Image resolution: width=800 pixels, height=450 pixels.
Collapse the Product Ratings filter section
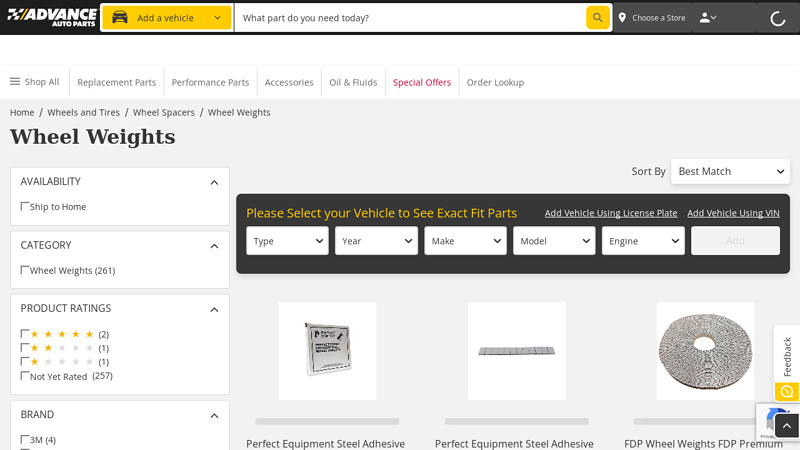pos(214,310)
